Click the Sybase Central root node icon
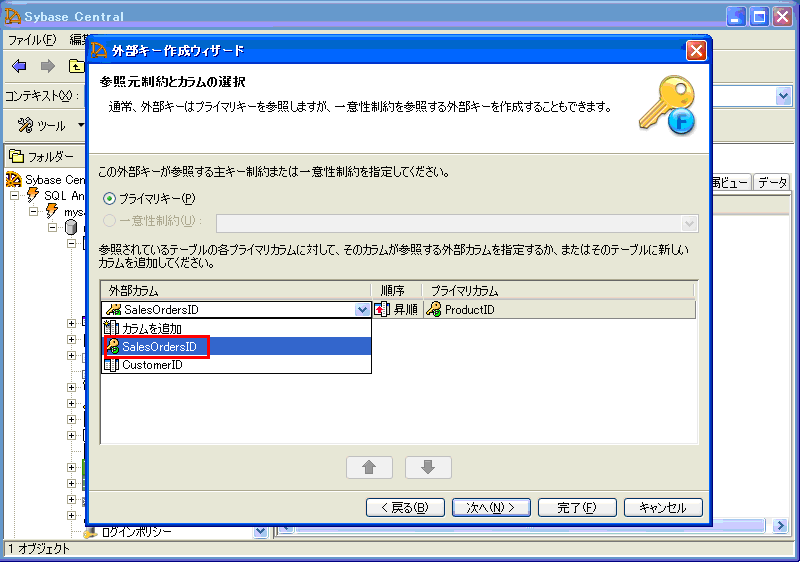 click(x=14, y=180)
